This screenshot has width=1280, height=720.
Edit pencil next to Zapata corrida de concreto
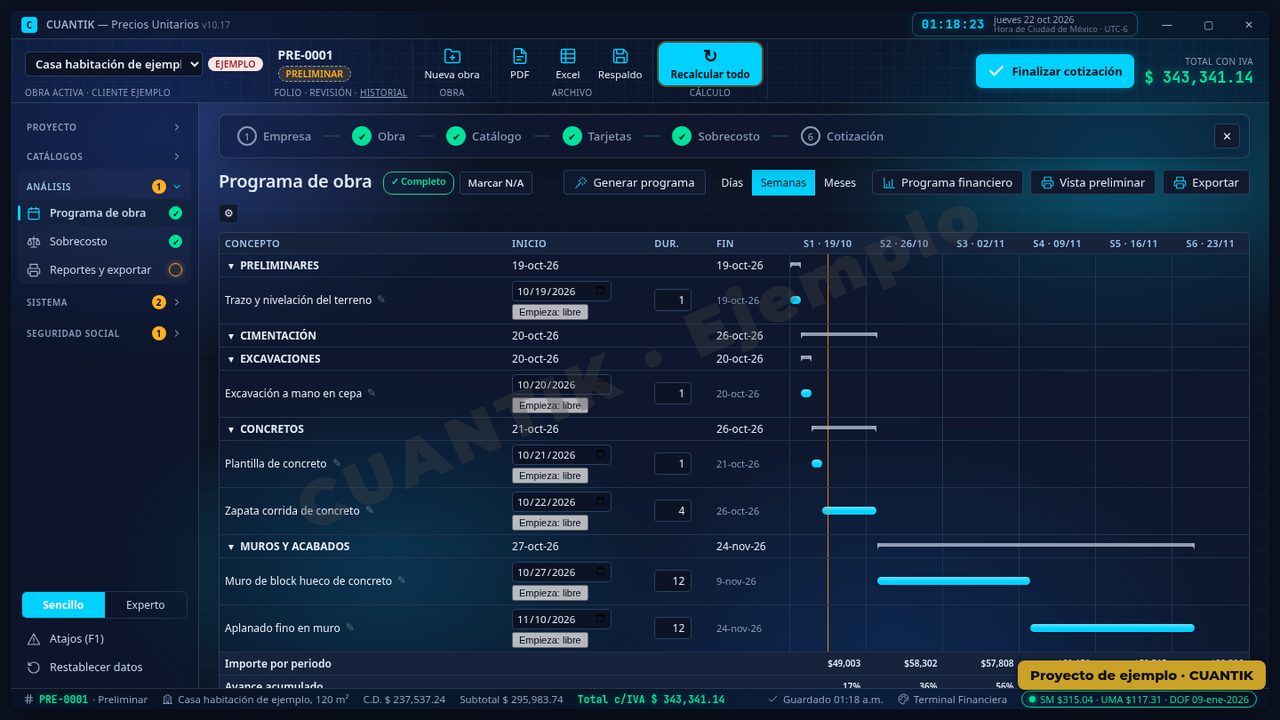(x=370, y=510)
